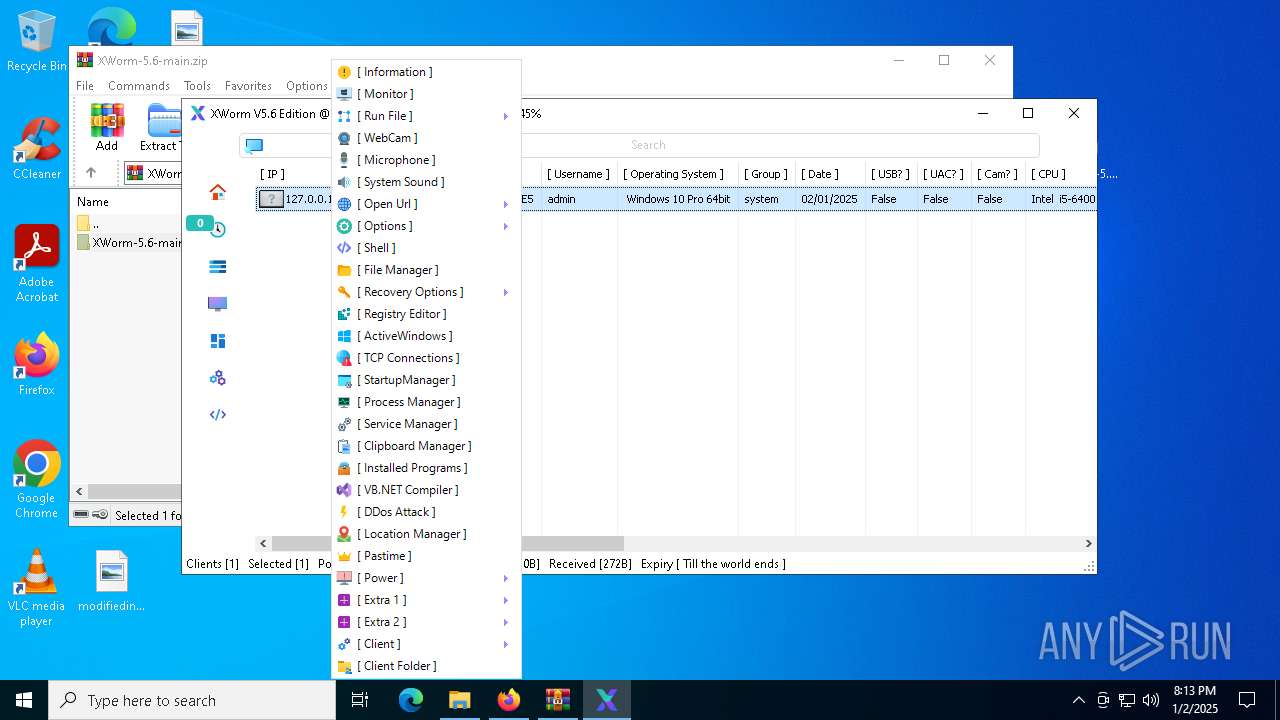Expand the Extra 2 submenu arrow
1280x720 pixels.
506,622
